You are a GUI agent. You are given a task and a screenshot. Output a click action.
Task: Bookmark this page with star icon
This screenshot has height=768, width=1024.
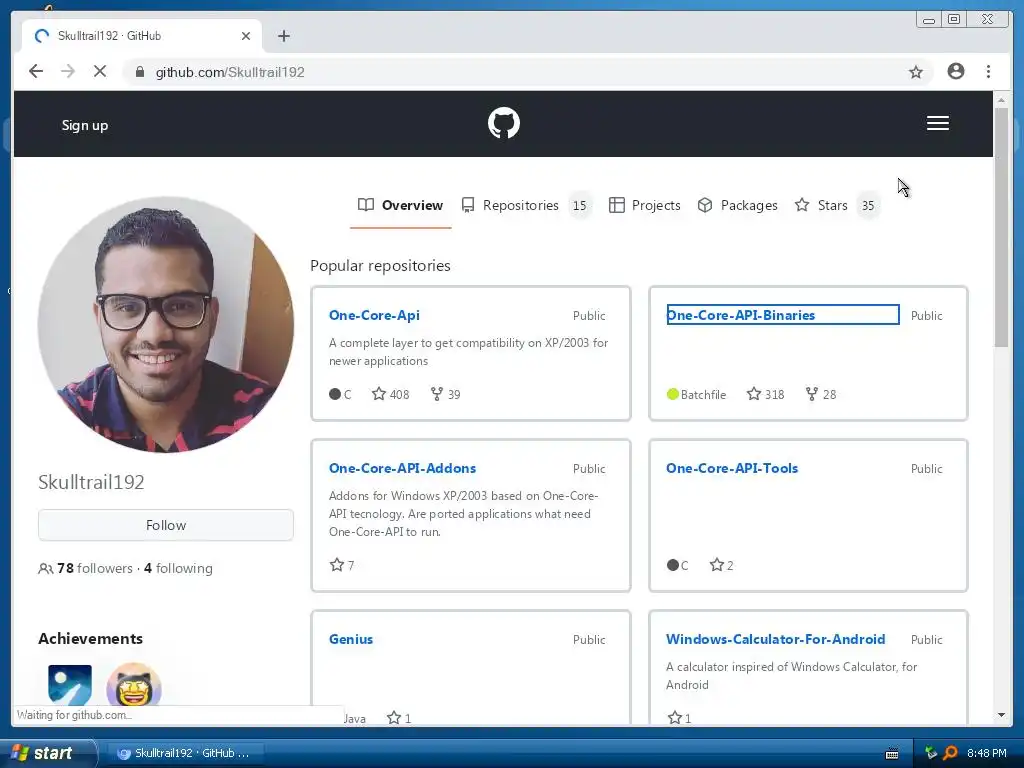point(916,72)
